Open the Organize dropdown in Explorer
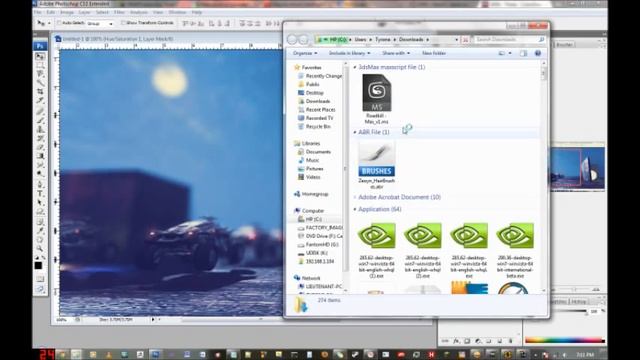Image resolution: width=640 pixels, height=360 pixels. coord(305,53)
